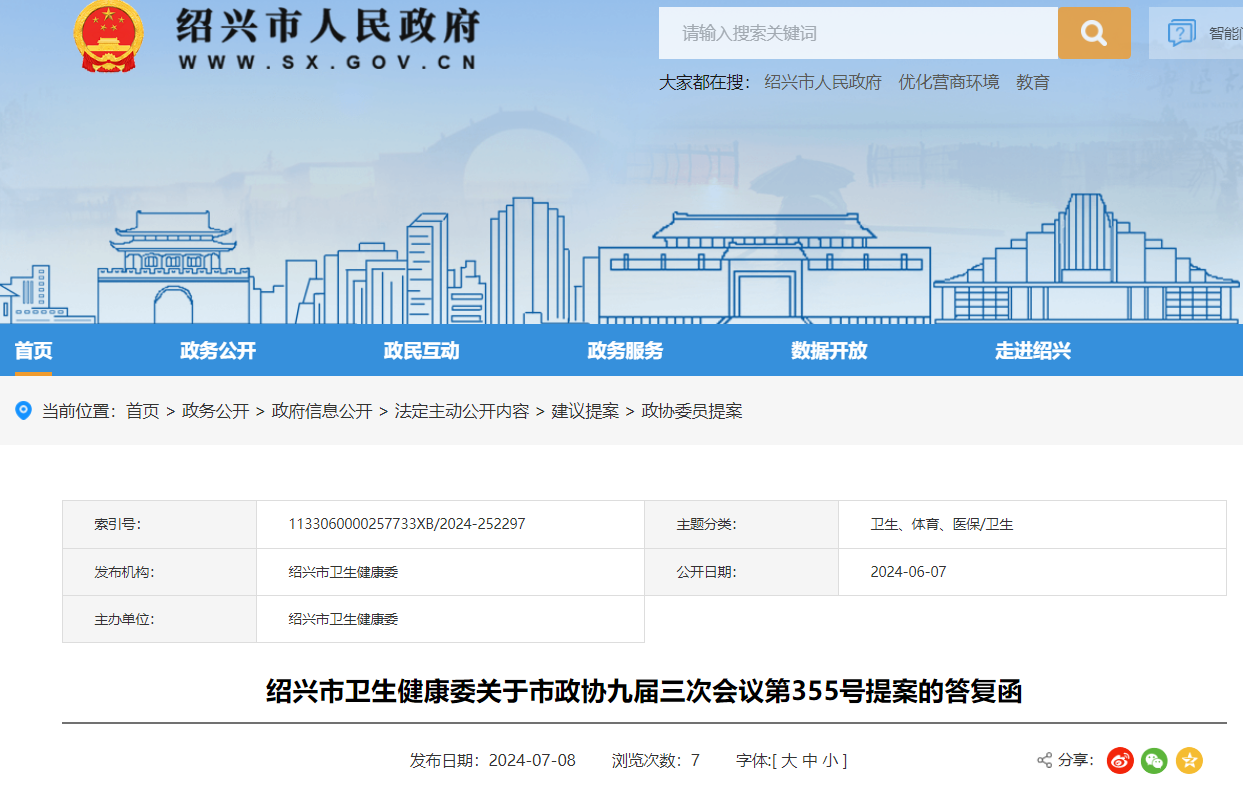Open 建议提案 in the breadcrumb

point(585,411)
